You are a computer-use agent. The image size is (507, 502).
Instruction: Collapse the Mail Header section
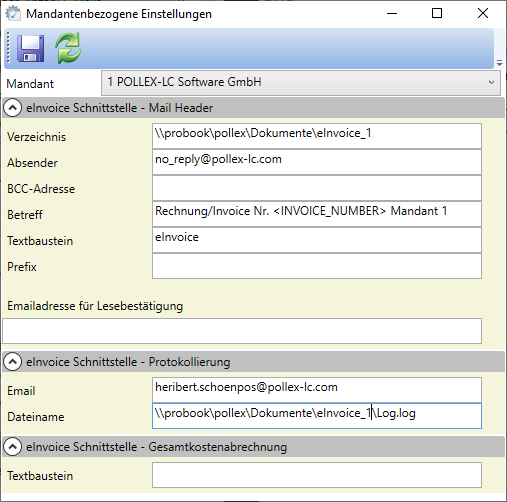tap(13, 108)
